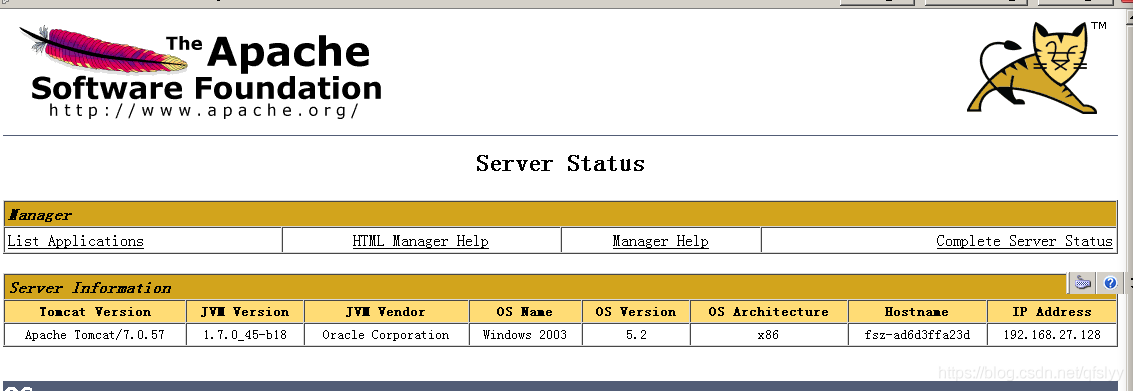
Task: Click the OS Architecture column header
Action: [x=768, y=311]
